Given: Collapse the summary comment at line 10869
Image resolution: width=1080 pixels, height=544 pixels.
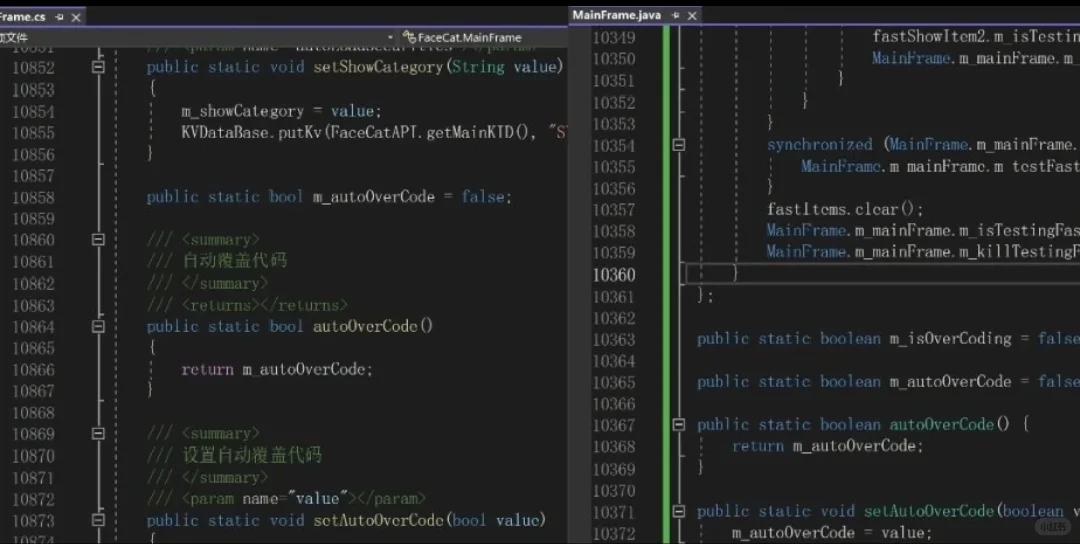Looking at the screenshot, I should [x=98, y=434].
